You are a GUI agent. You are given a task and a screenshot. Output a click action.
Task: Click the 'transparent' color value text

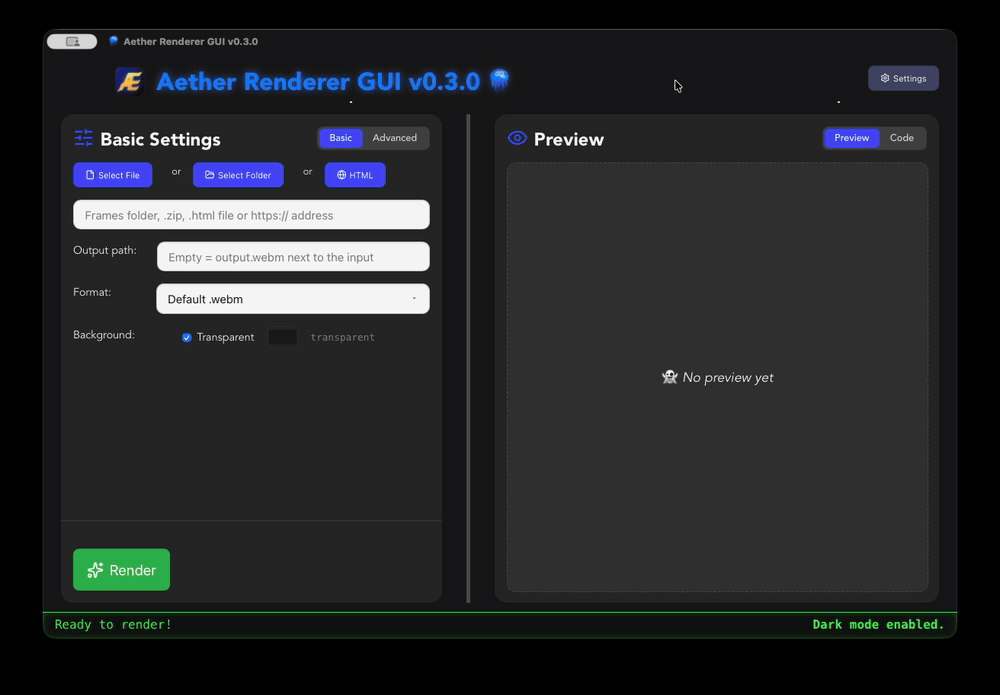click(342, 337)
